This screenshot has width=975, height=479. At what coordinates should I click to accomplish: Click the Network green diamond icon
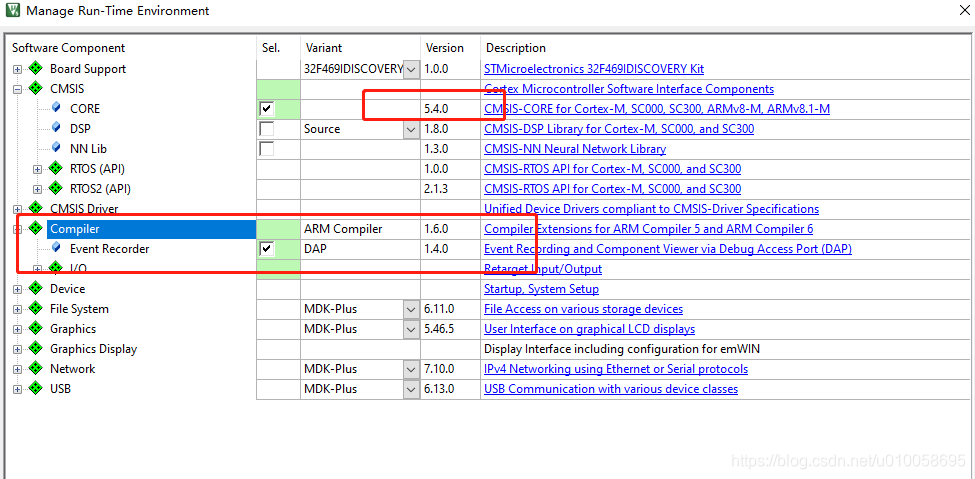[35, 368]
